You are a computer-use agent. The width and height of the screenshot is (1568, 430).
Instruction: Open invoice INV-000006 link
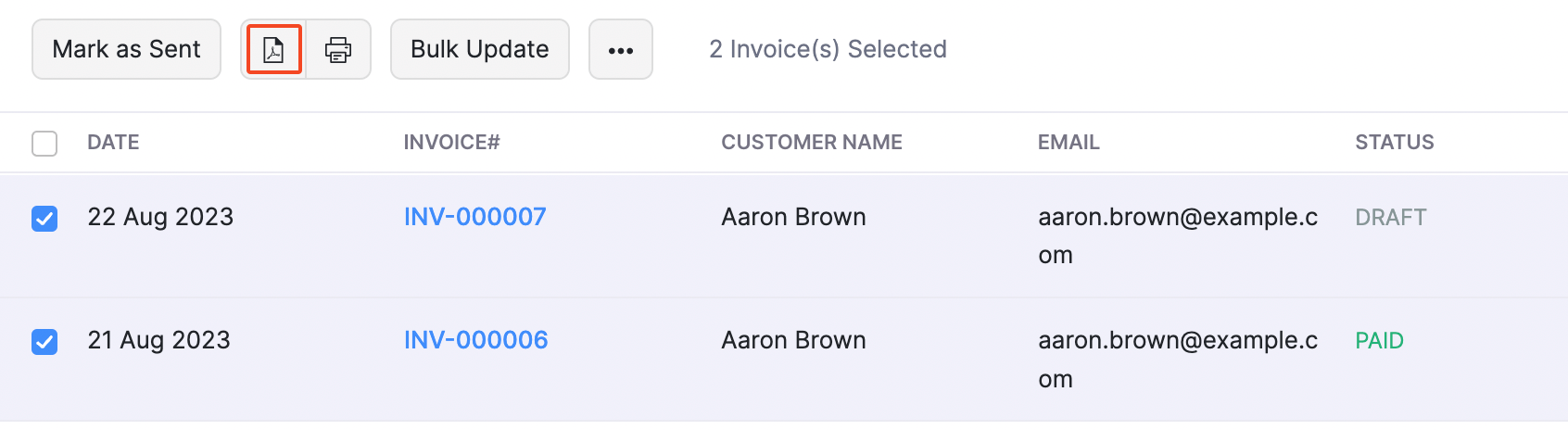[x=475, y=340]
